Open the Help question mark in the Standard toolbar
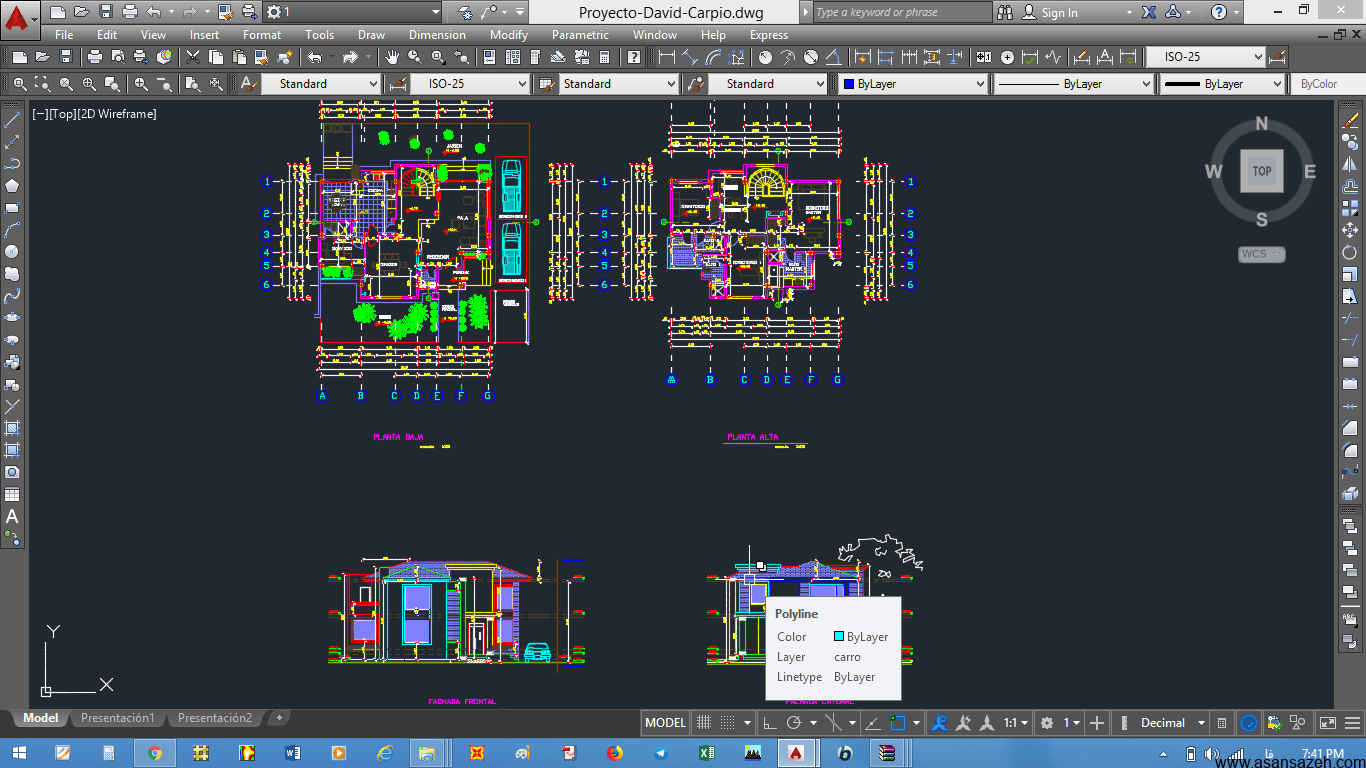Screen dimensions: 1366x768 [634, 57]
